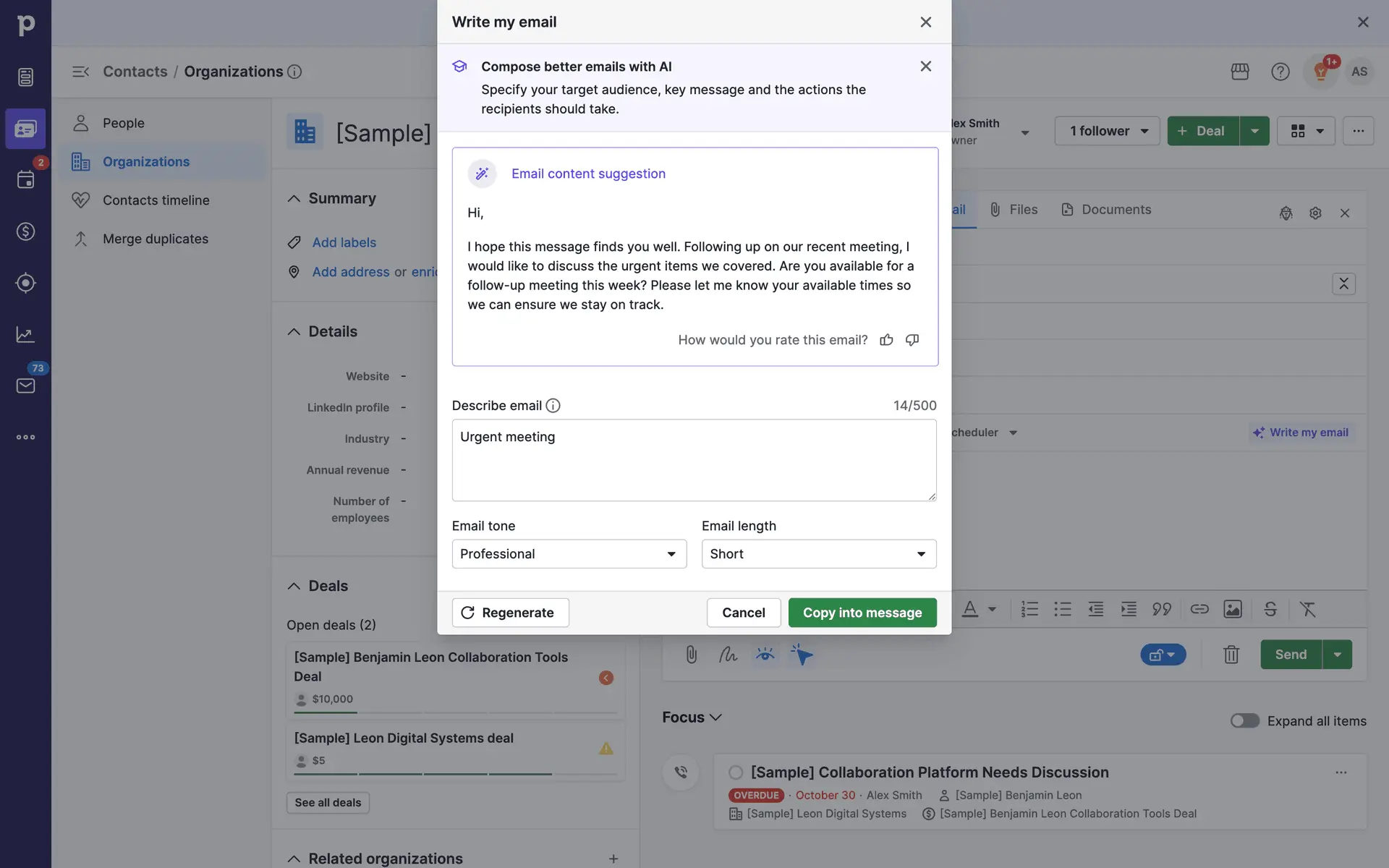Click the attachment paperclip icon
Screen dimensions: 1389x868
pyautogui.click(x=691, y=655)
